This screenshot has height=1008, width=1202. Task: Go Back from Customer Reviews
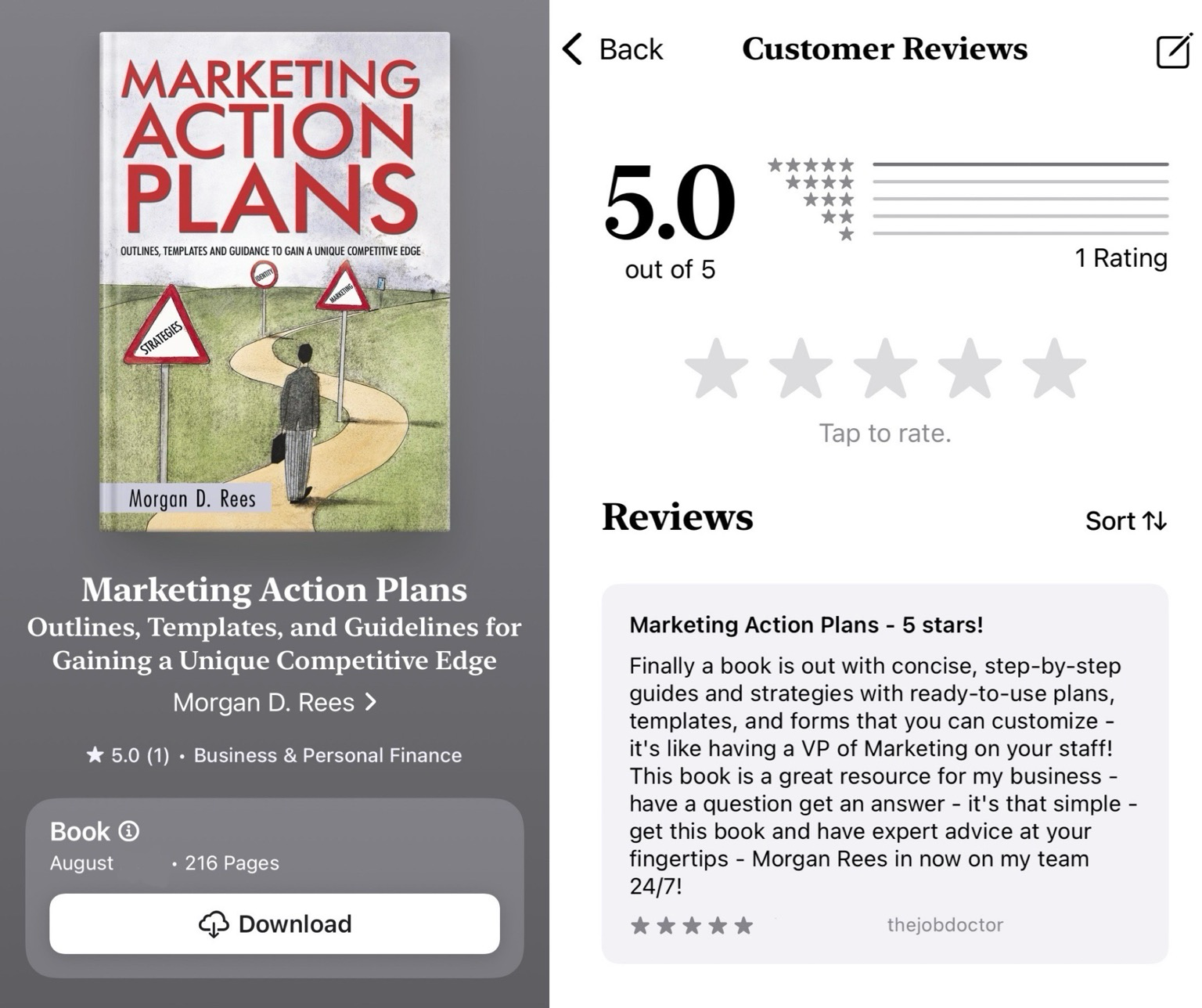[613, 49]
